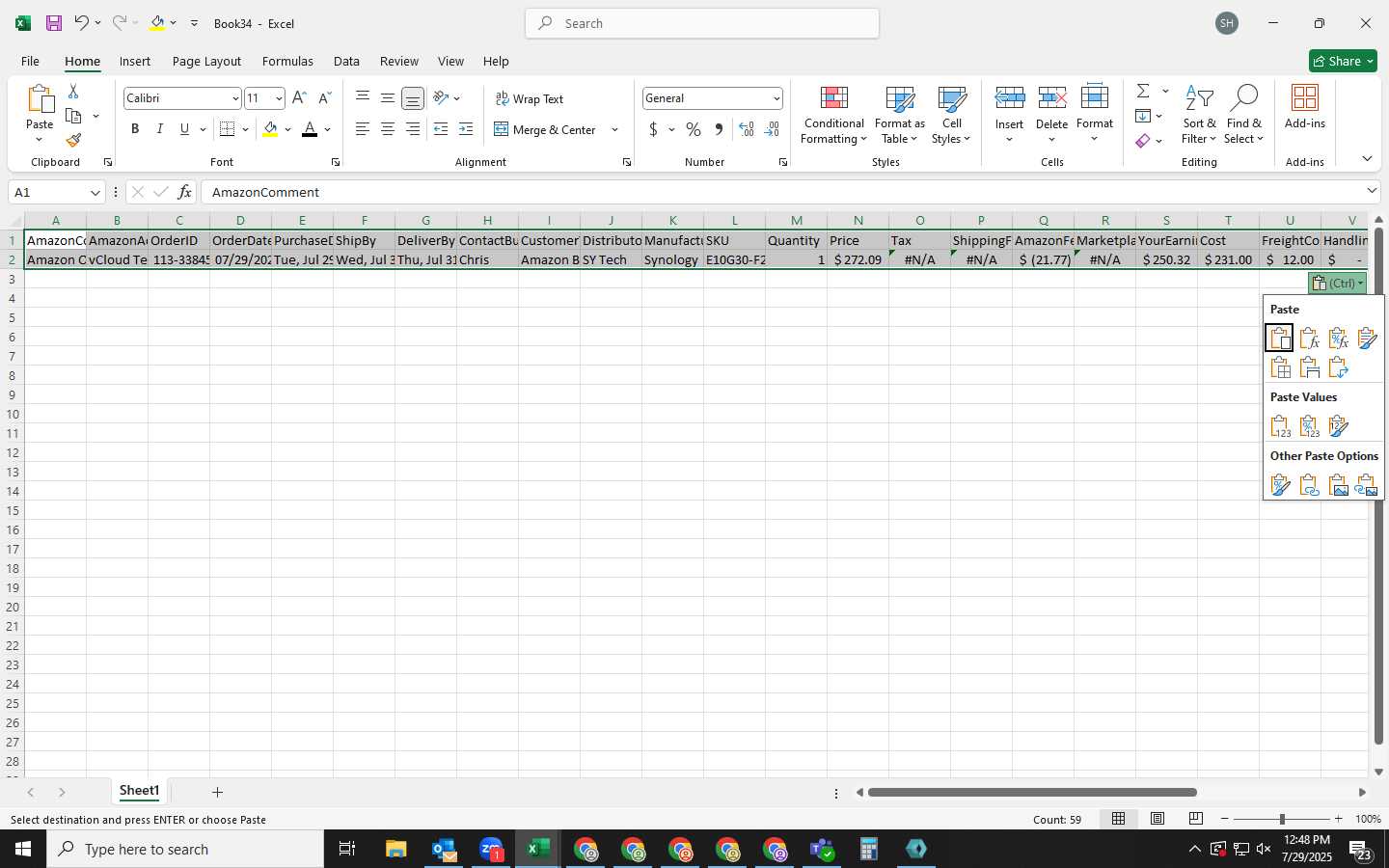Expand the formula bar
The image size is (1389, 868).
[x=1372, y=191]
